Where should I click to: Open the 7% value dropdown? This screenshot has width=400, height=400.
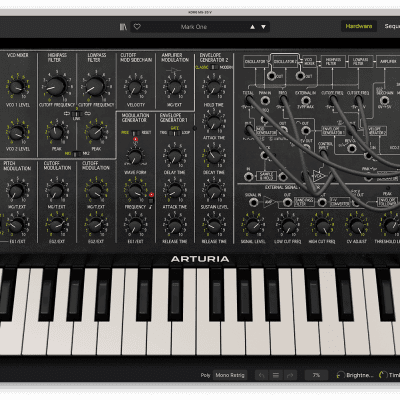click(316, 375)
